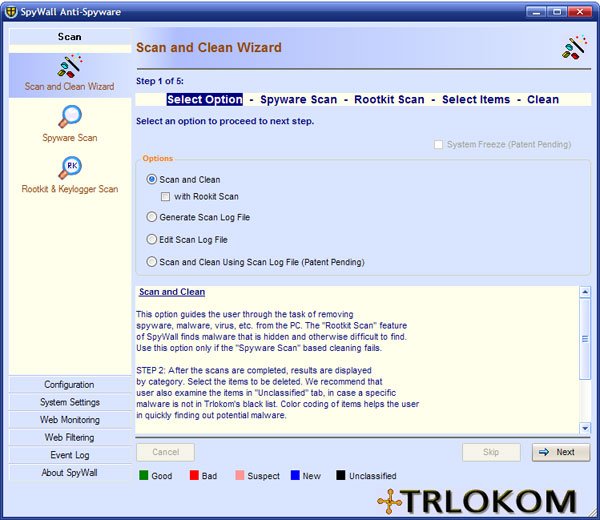Open the Web Monitoring section
Viewport: 600px width, 520px height.
coord(70,420)
